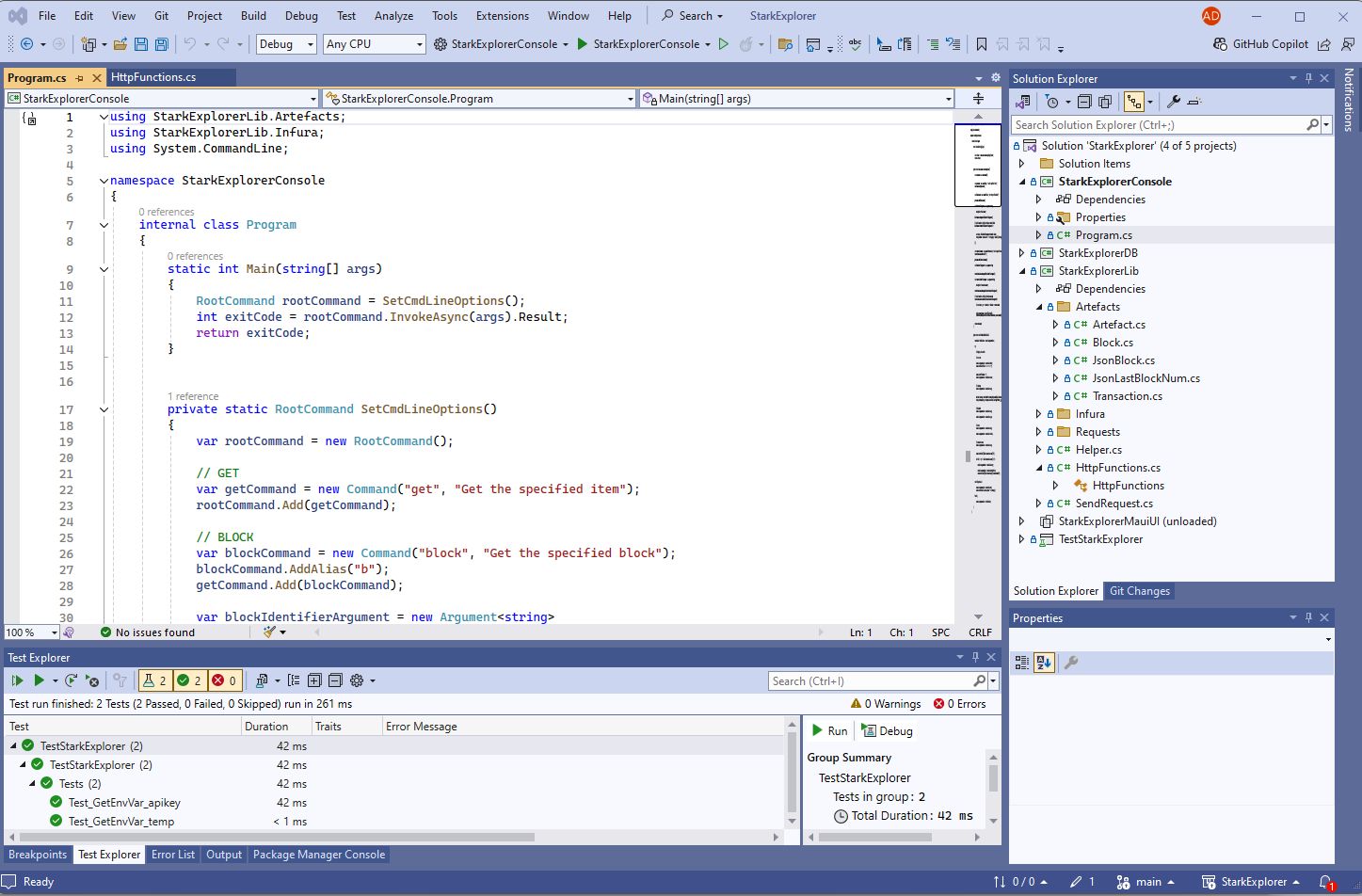
Task: Click Pending Changes Filter clock icon
Action: (x=1052, y=102)
